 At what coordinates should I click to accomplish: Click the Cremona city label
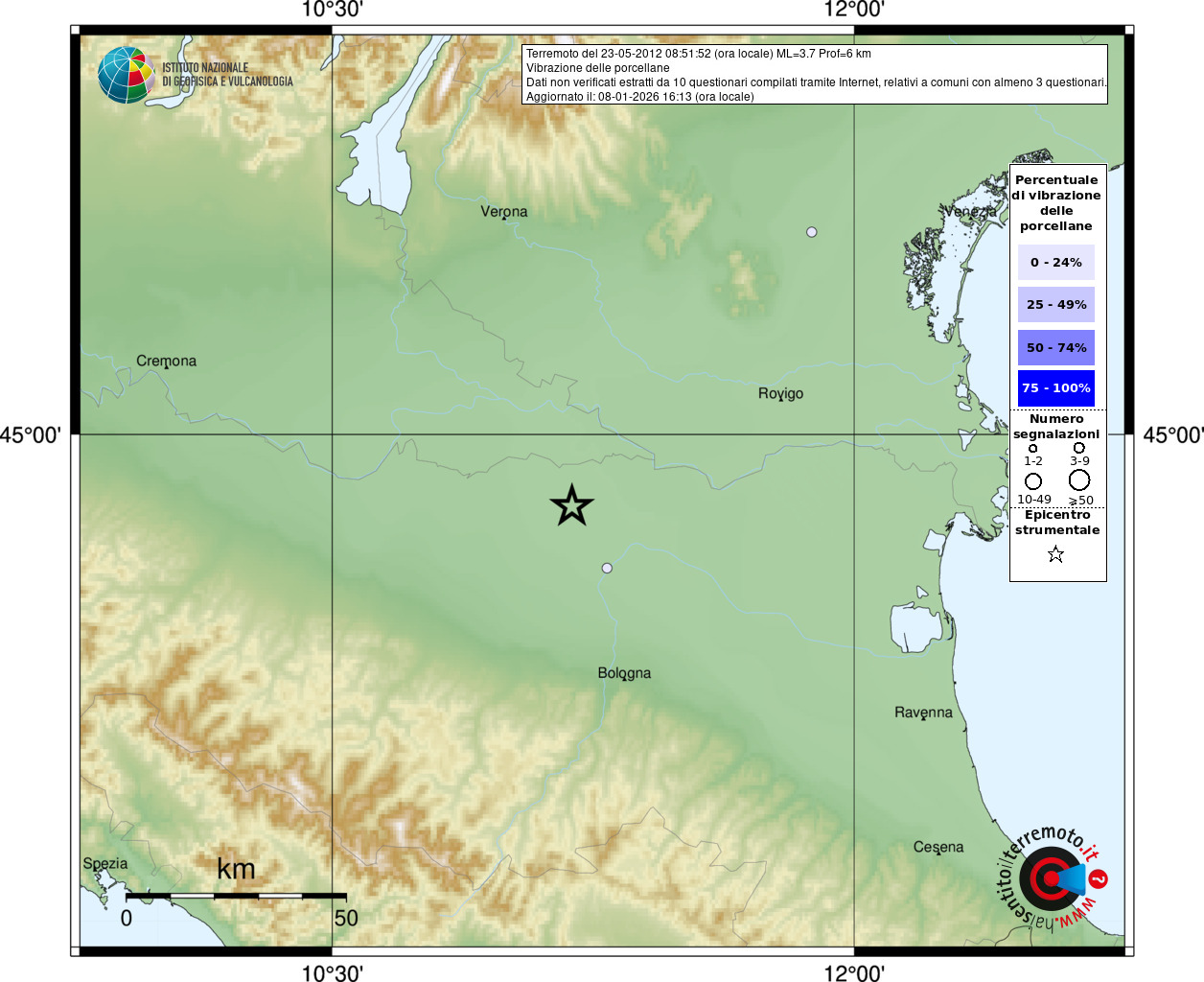[166, 361]
